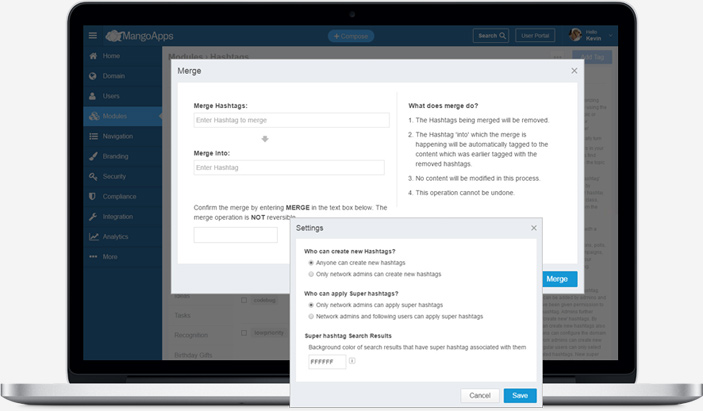Click the Domain globe icon
Image resolution: width=703 pixels, height=411 pixels.
click(93, 76)
